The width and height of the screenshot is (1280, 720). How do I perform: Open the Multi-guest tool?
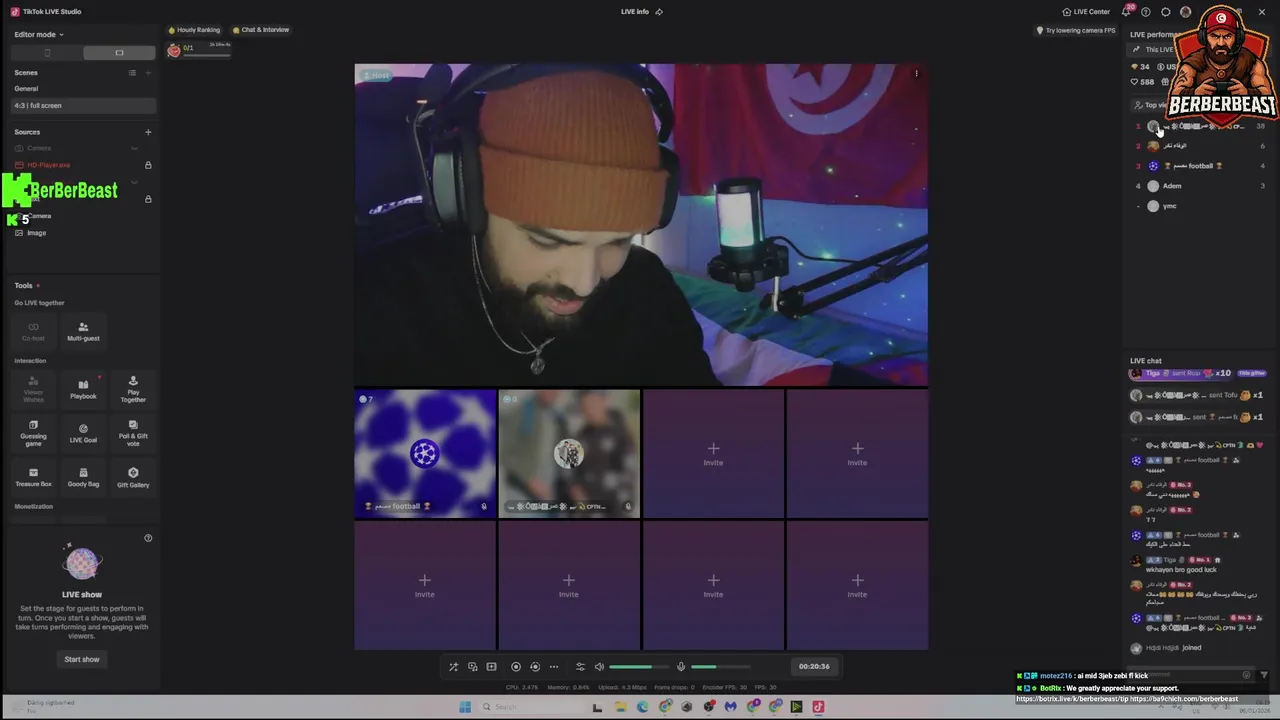click(83, 331)
